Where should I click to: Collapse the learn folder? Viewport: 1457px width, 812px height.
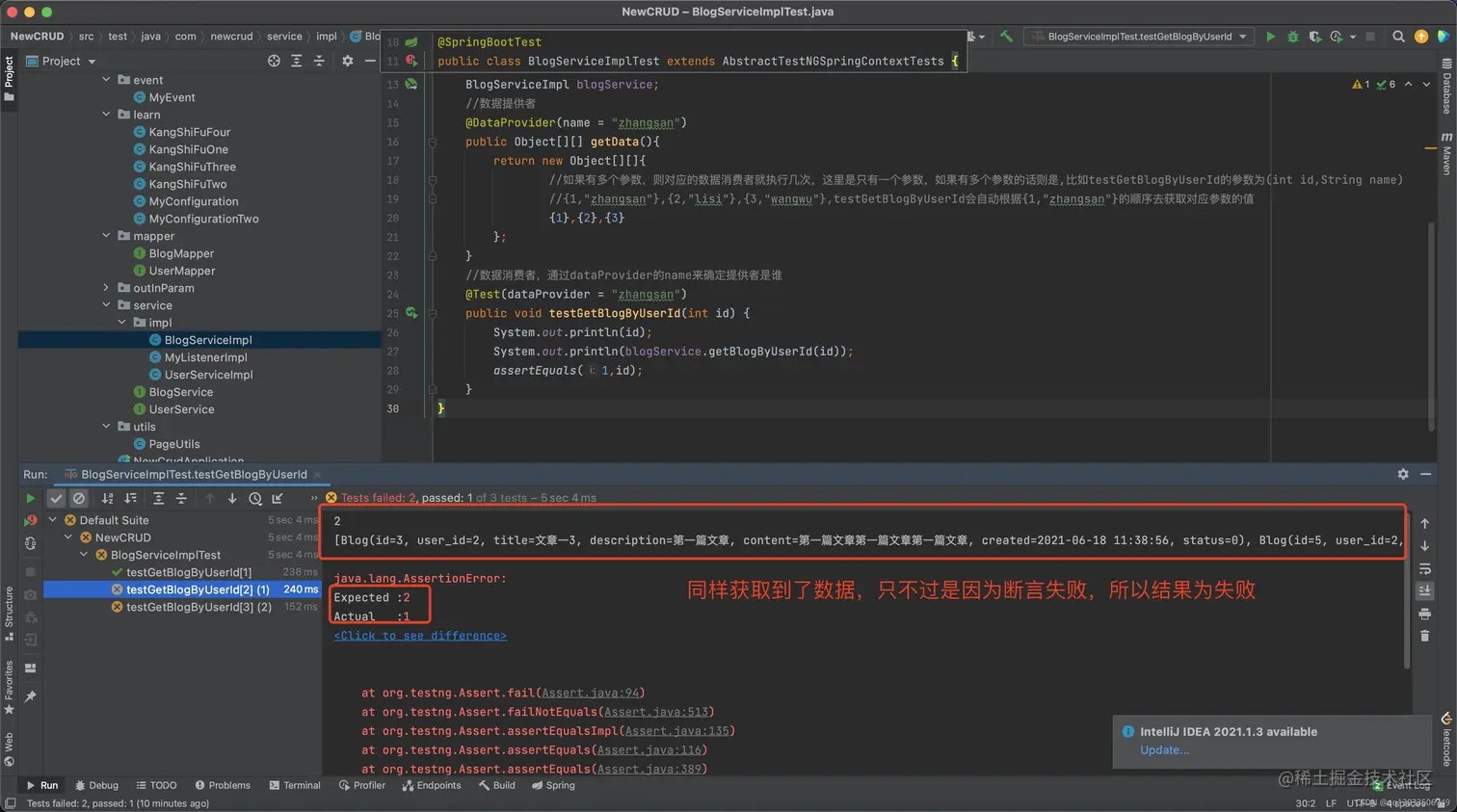[106, 115]
